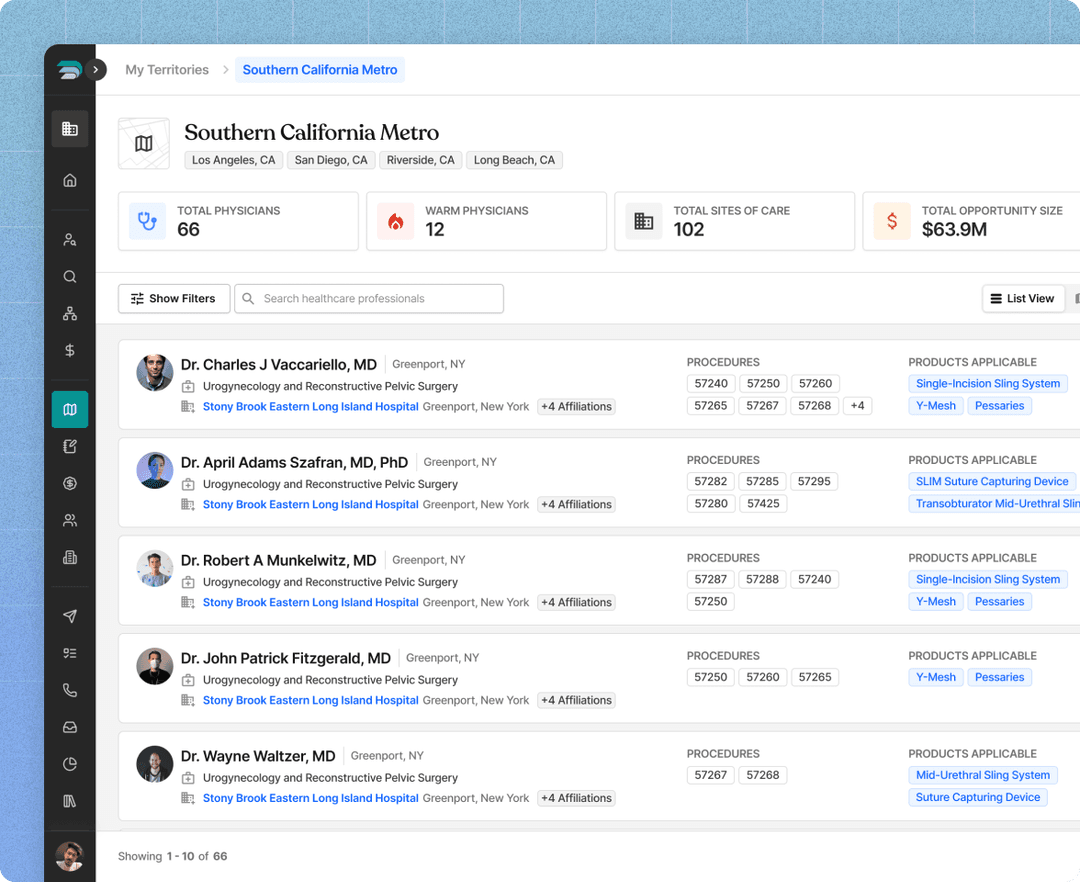Click the pie chart analytics icon
Image resolution: width=1080 pixels, height=882 pixels.
coord(70,764)
